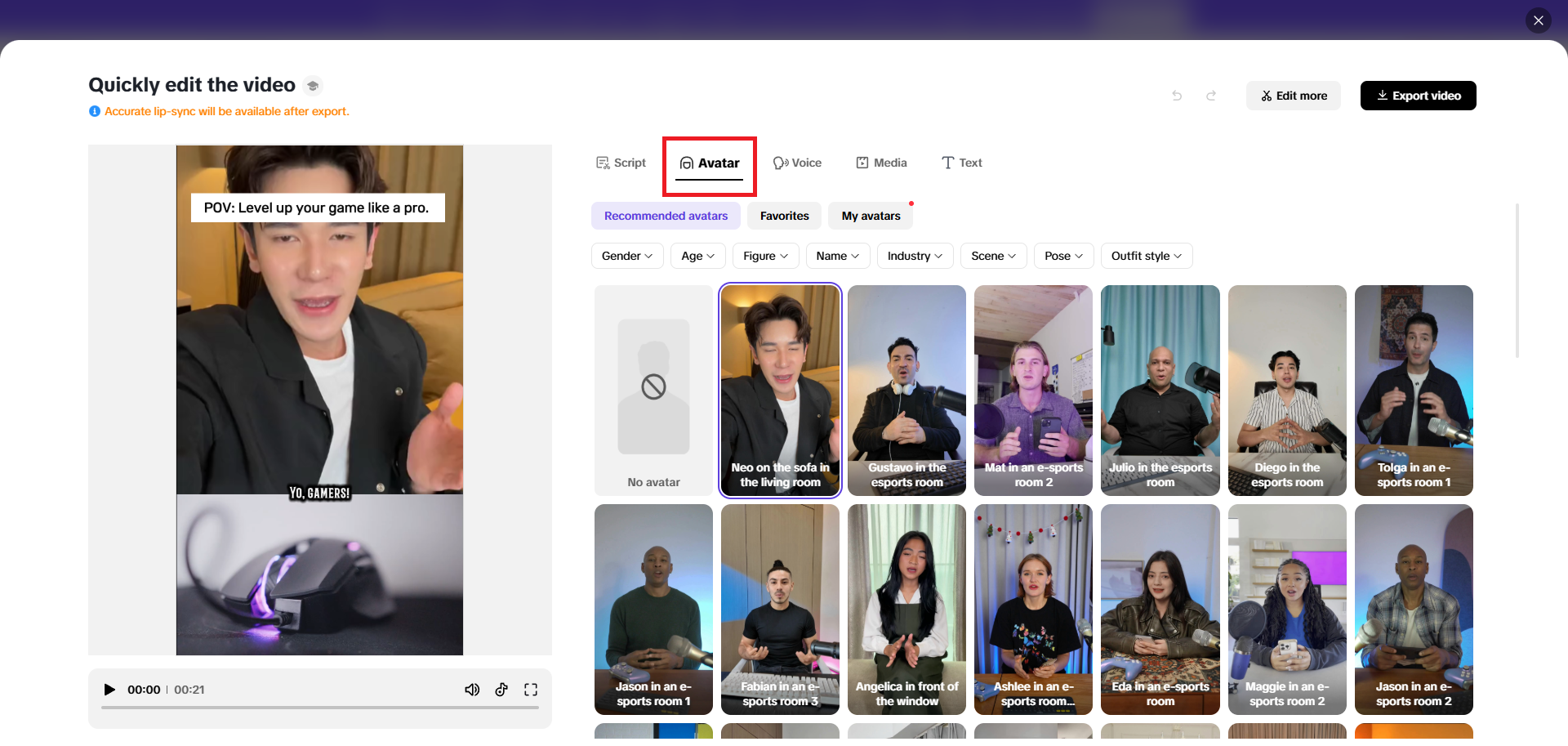1568x746 pixels.
Task: Click the tutorial cap icon beside the title
Action: [x=313, y=86]
